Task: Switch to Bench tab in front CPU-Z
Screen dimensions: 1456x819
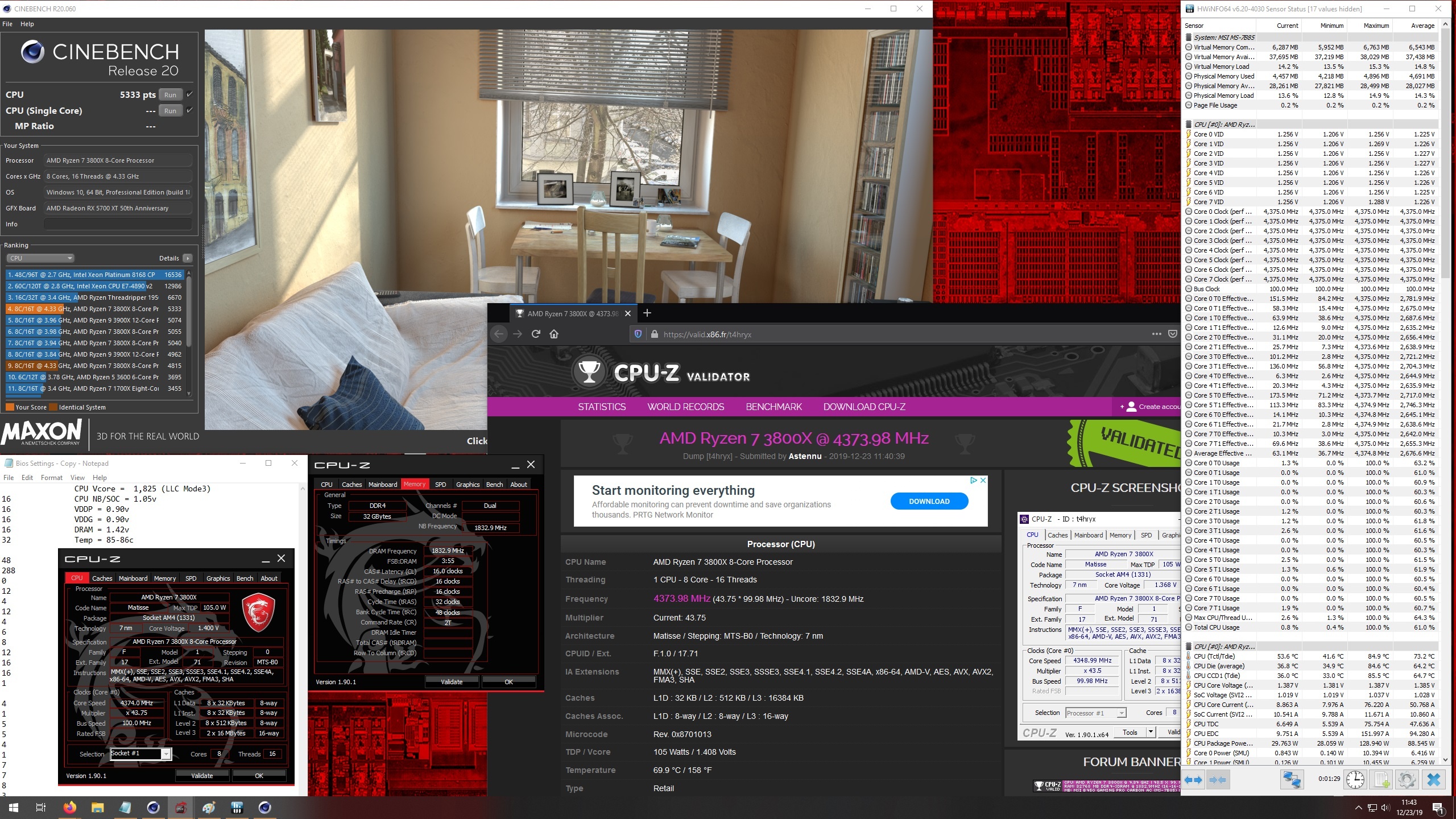Action: pyautogui.click(x=245, y=578)
